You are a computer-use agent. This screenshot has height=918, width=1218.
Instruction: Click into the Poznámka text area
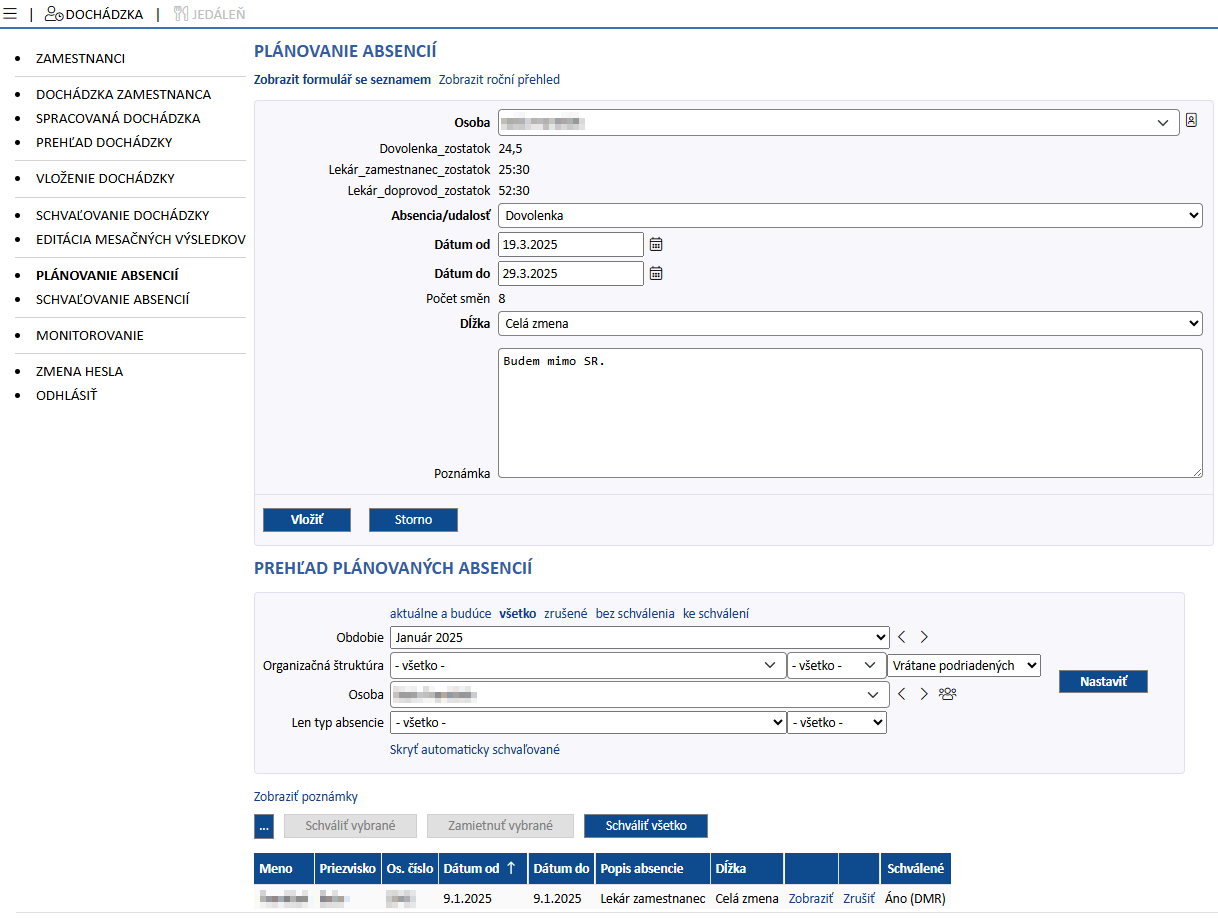point(850,413)
